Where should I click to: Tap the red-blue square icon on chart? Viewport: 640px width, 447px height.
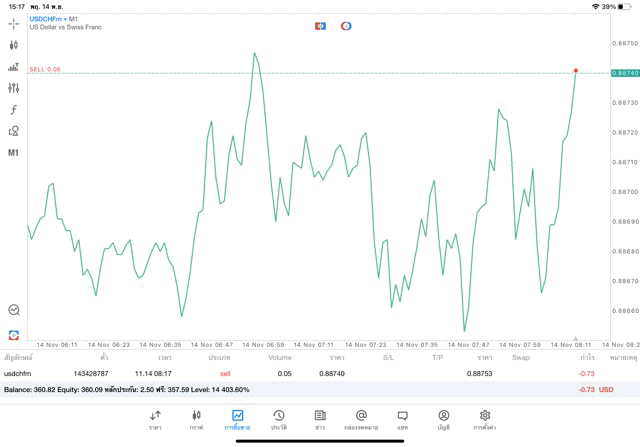click(320, 25)
